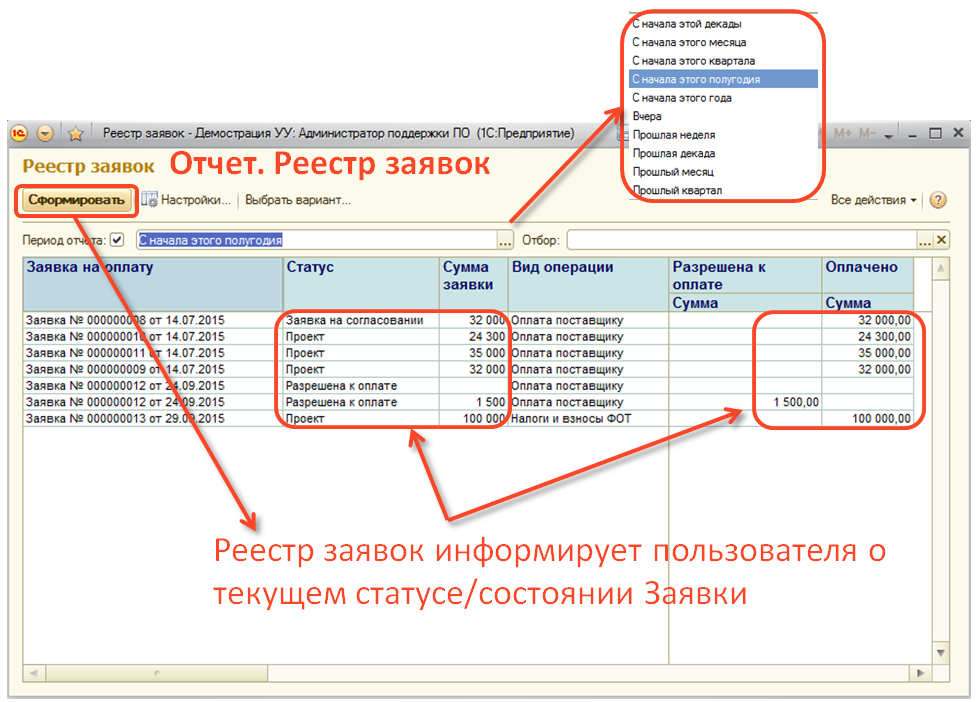This screenshot has width=979, height=702.
Task: Click the help question mark icon
Action: [x=938, y=200]
